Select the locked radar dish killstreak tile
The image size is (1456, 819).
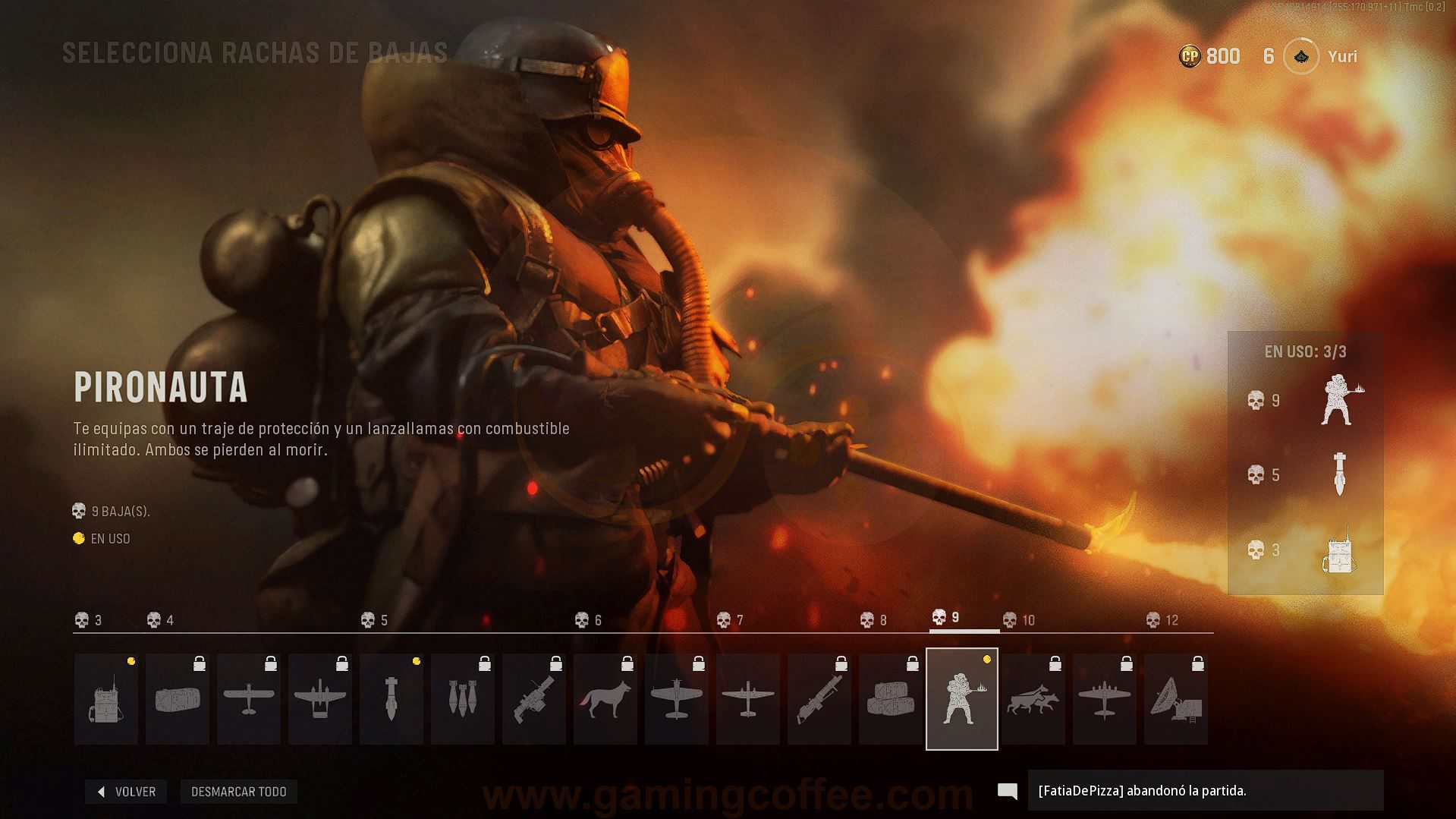pos(1176,699)
